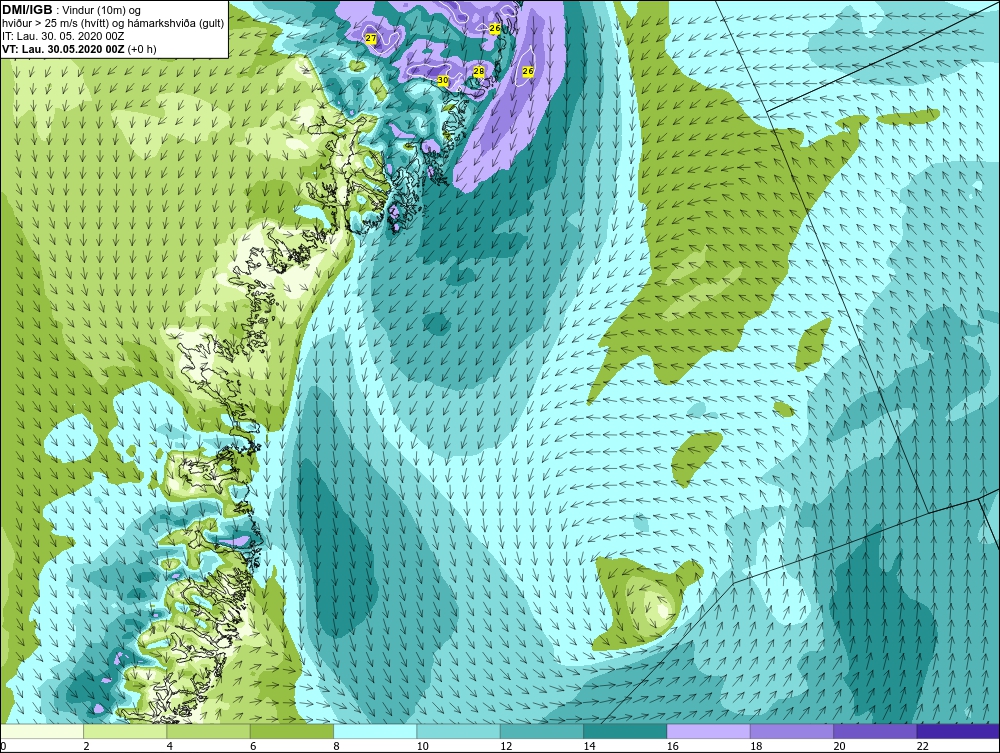The height and width of the screenshot is (753, 1000).
Task: Choose the 12–14 m/s teal legend swatch
Action: pyautogui.click(x=541, y=731)
